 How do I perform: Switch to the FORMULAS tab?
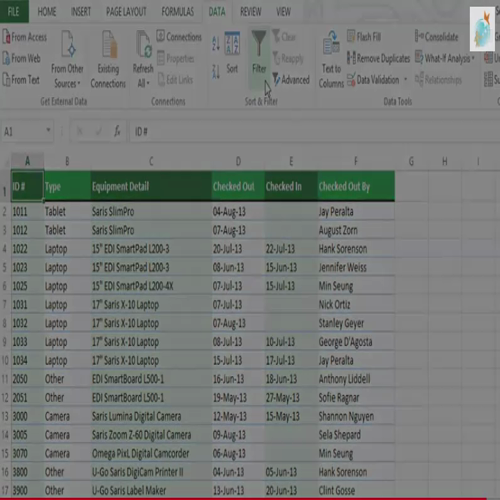(x=178, y=12)
